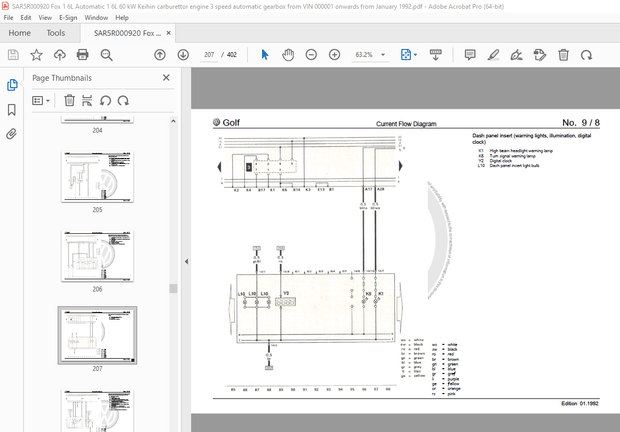The height and width of the screenshot is (432, 620).
Task: Select page 206 thumbnail
Action: tap(97, 256)
